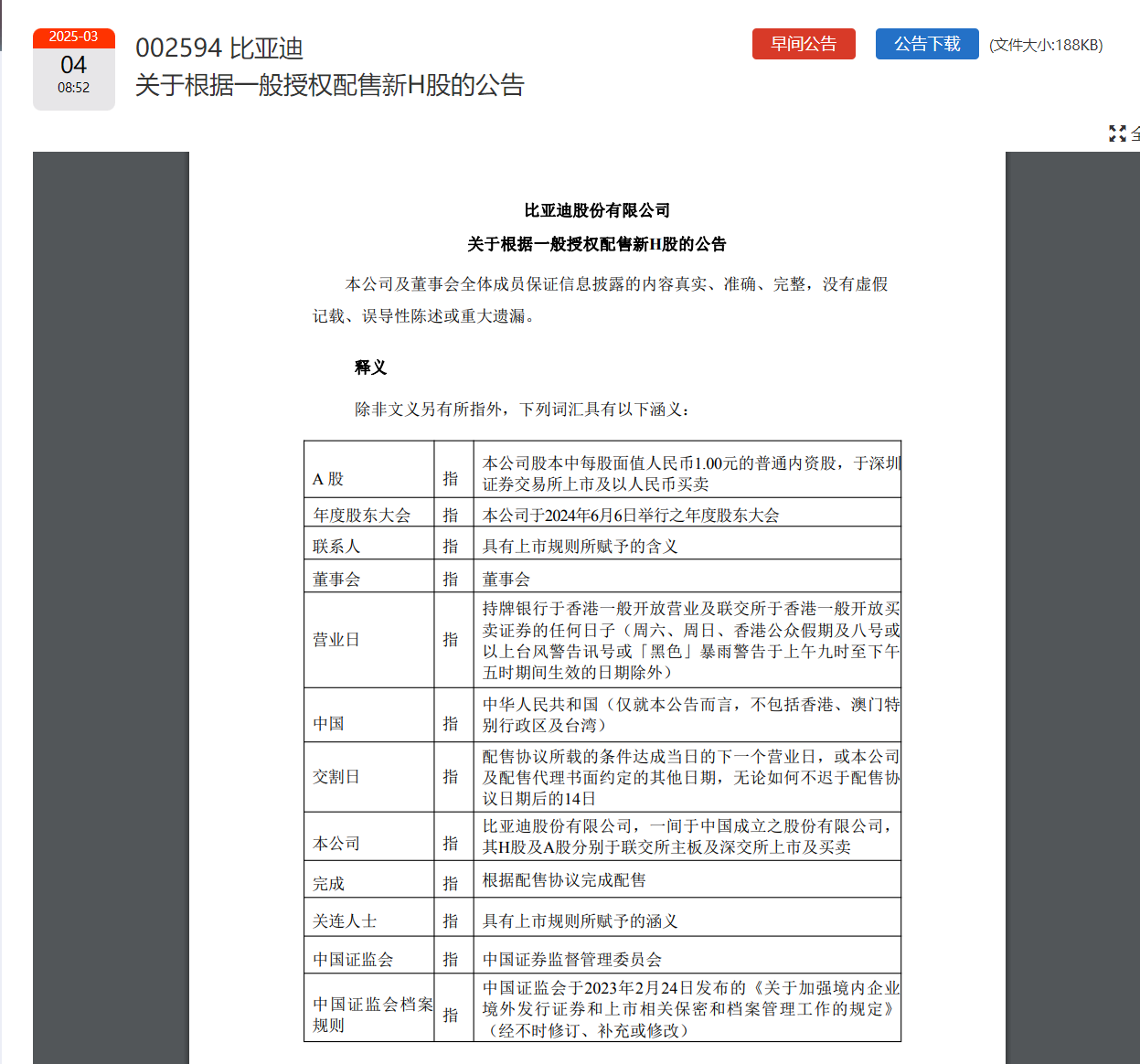Click the 08:52 time in date badge
This screenshot has width=1140, height=1064.
click(74, 88)
